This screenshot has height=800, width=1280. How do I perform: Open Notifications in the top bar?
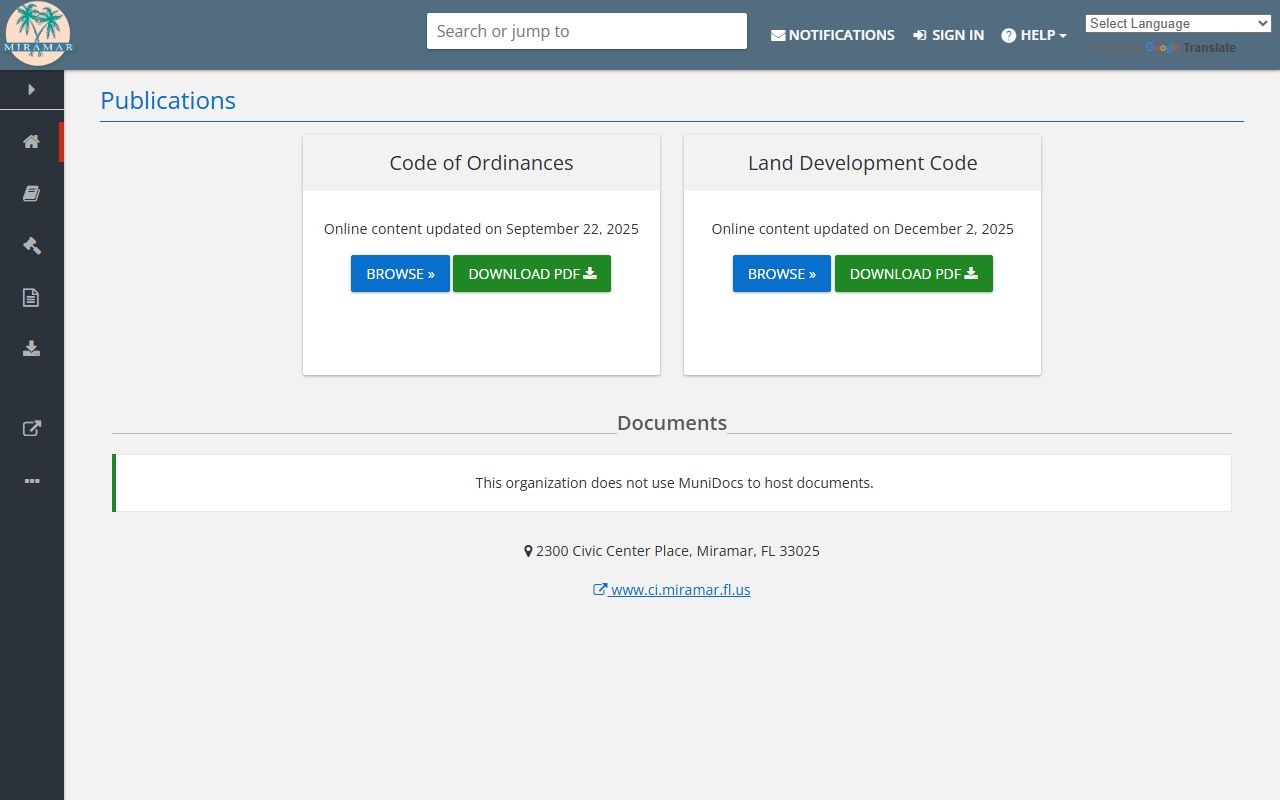pos(833,35)
